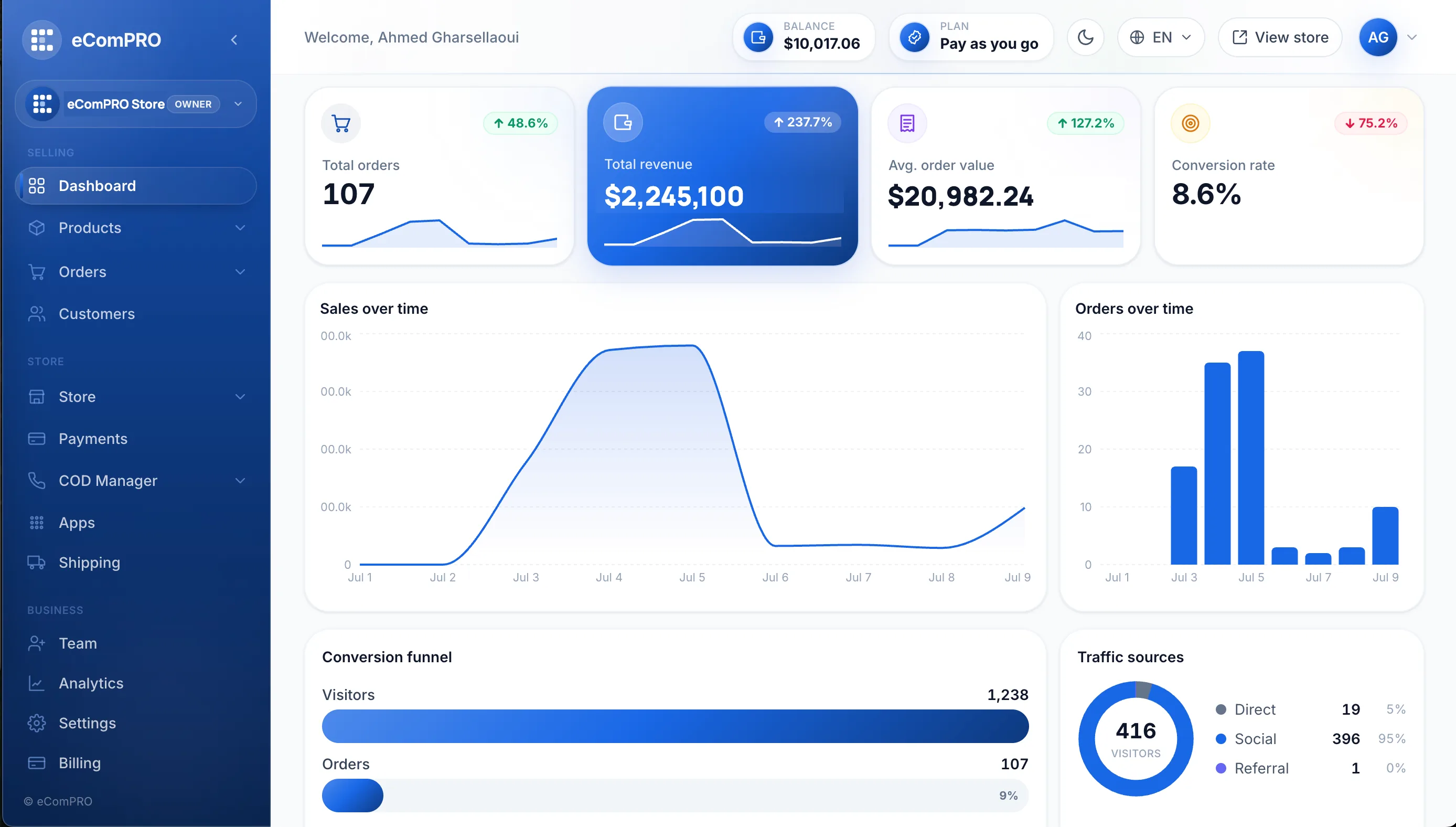
Task: Click the traffic sources donut chart
Action: (1136, 738)
